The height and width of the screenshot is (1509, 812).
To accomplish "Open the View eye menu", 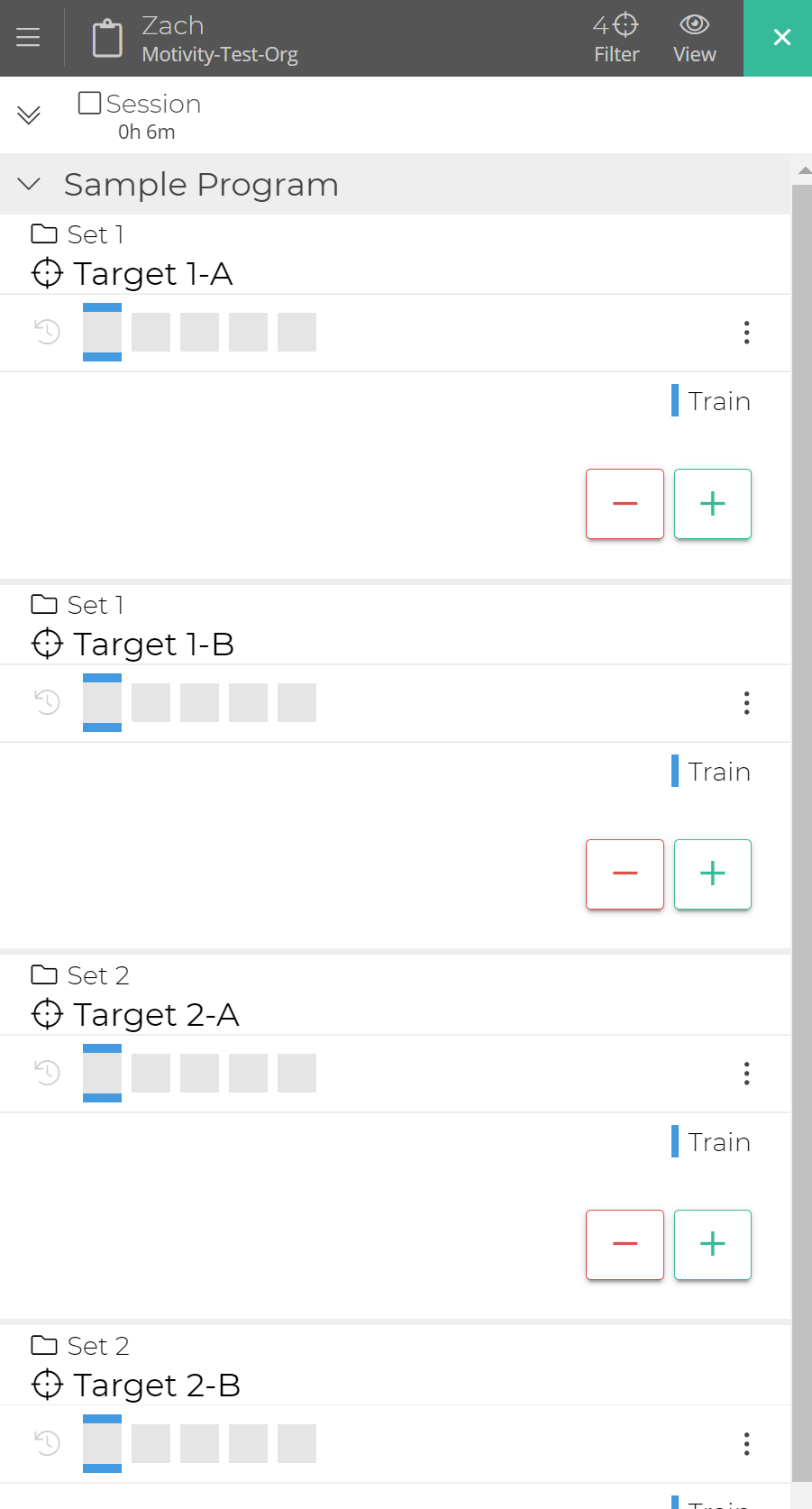I will coord(694,38).
